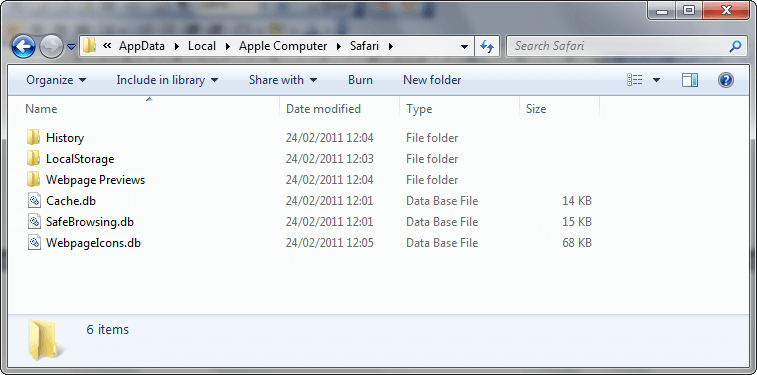Open the recent pages dropdown arrow

(x=71, y=47)
